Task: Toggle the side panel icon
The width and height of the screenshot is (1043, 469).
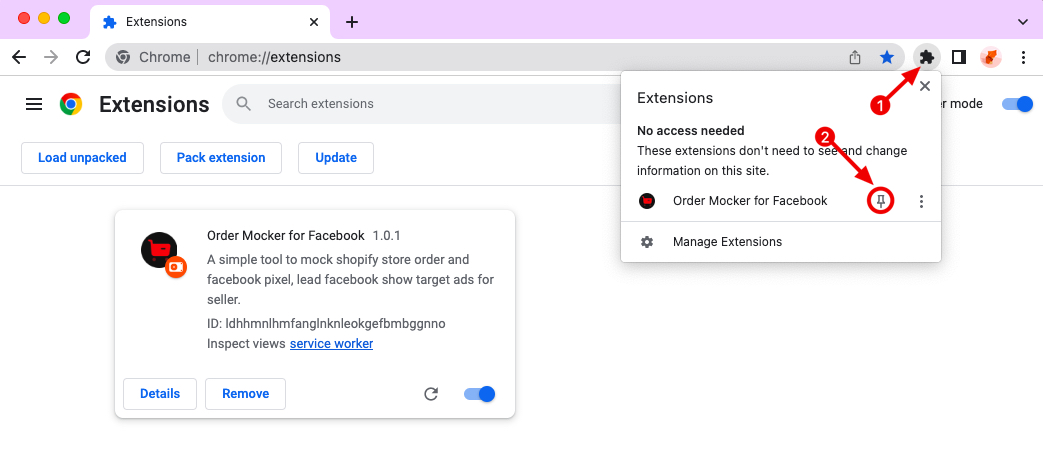Action: pos(959,57)
